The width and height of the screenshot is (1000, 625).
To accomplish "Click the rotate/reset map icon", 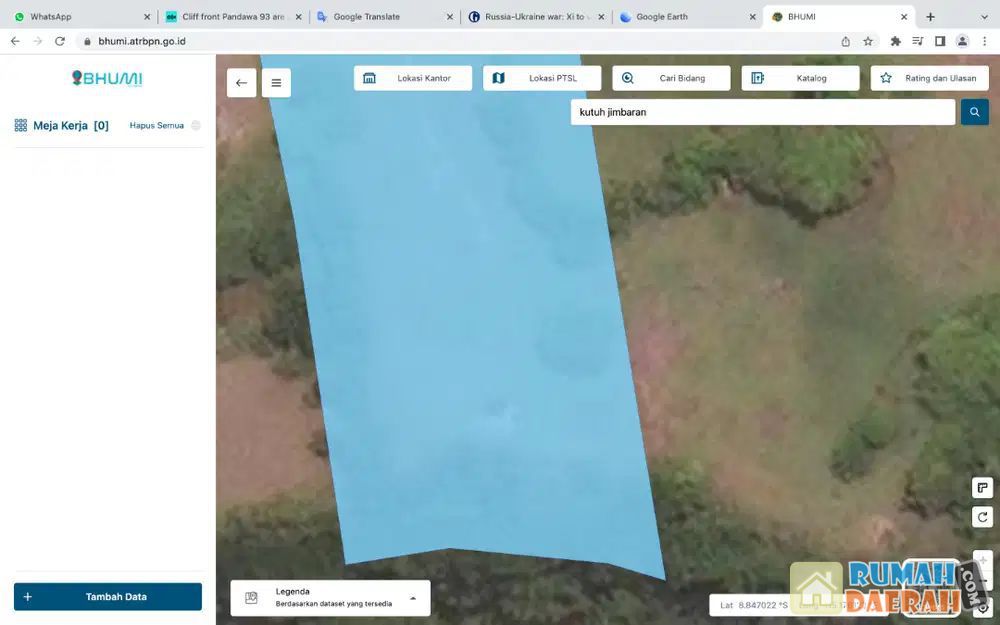I will click(x=982, y=517).
